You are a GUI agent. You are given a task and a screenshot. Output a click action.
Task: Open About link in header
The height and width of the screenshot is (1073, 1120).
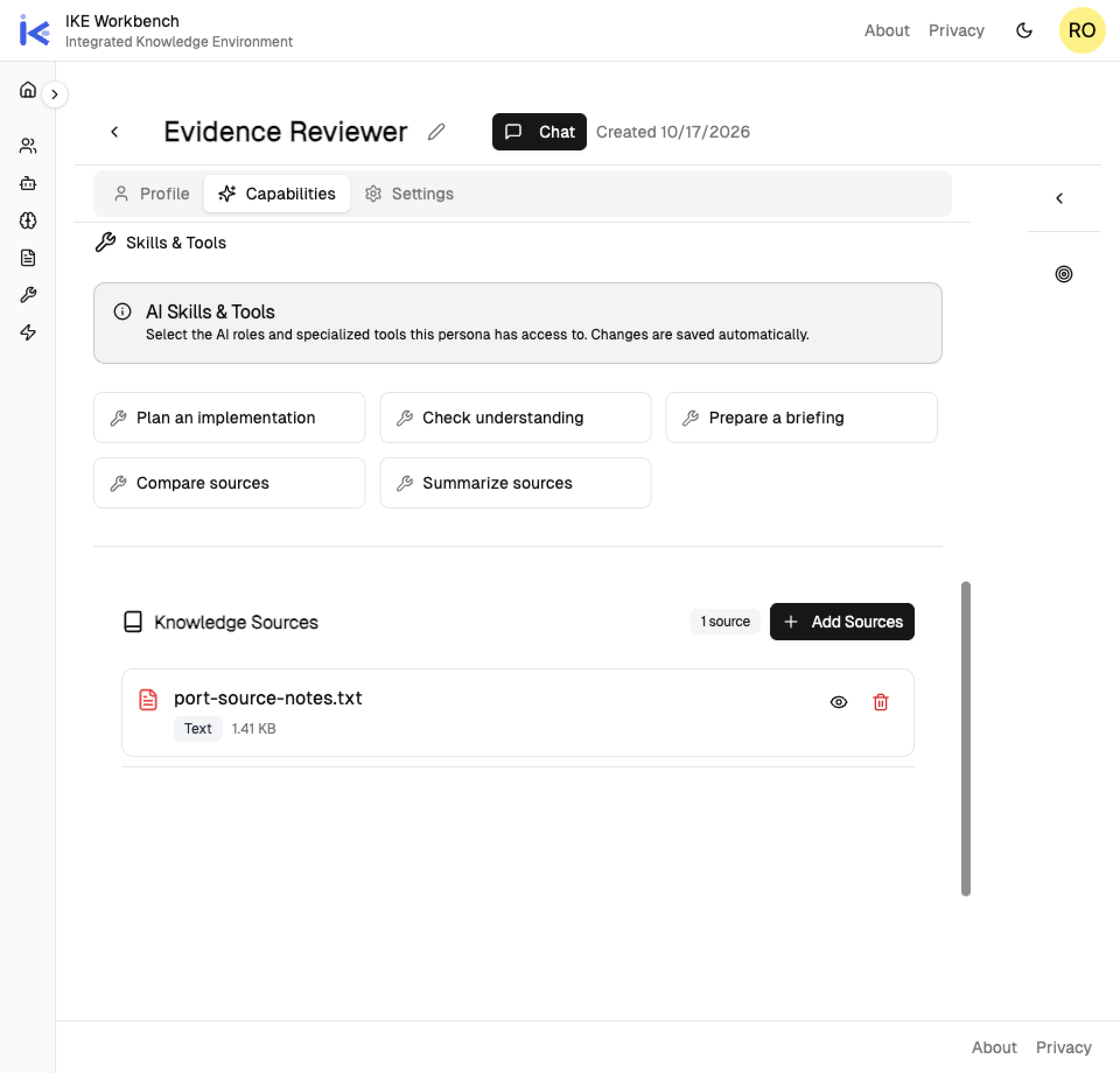(x=887, y=30)
